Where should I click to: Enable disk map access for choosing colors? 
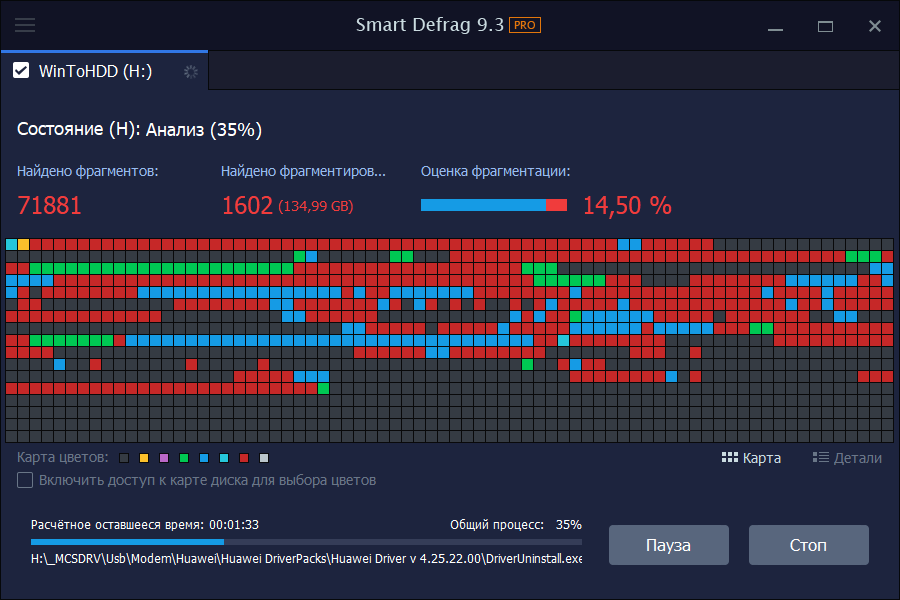click(25, 480)
